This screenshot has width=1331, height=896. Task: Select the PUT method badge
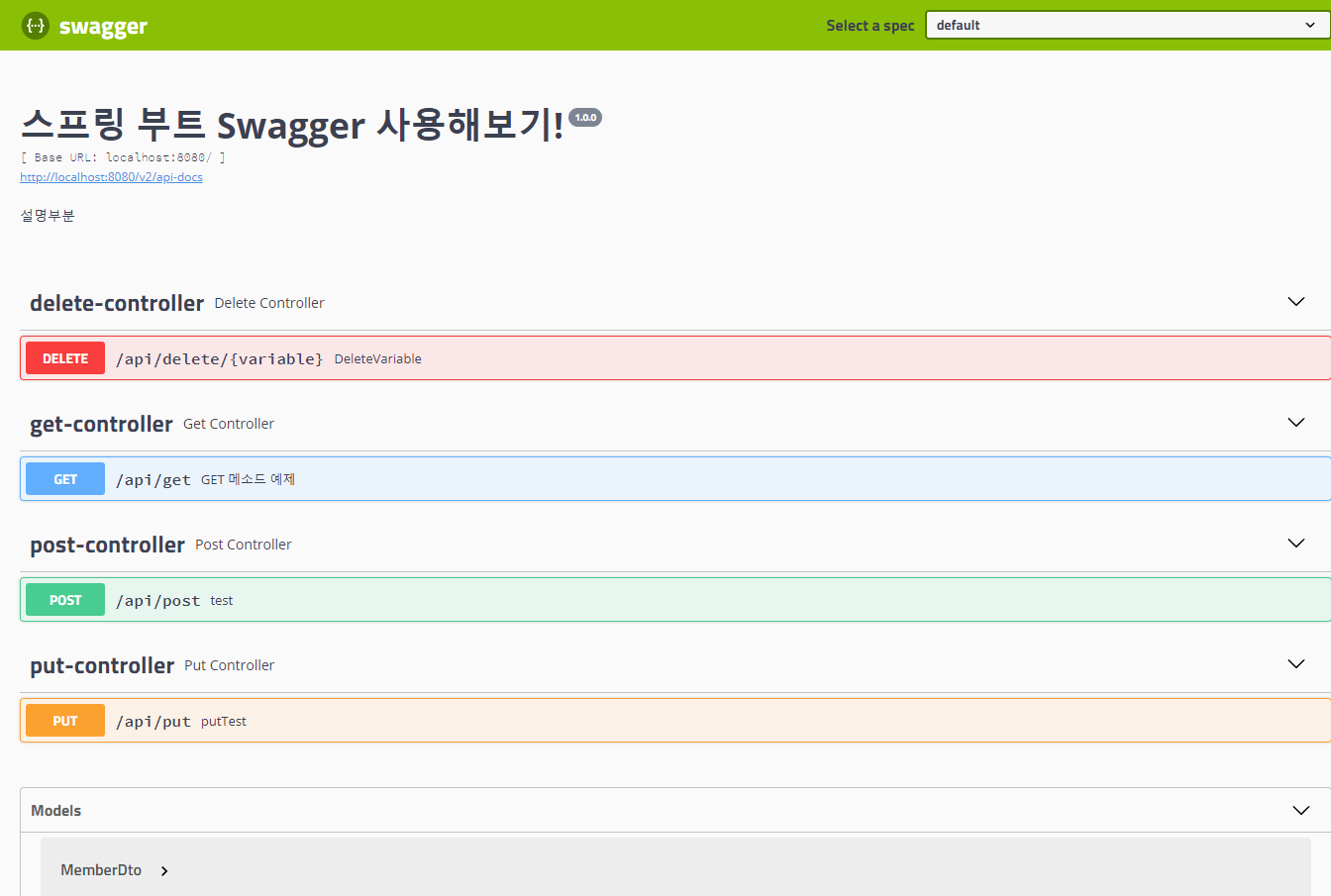click(64, 720)
